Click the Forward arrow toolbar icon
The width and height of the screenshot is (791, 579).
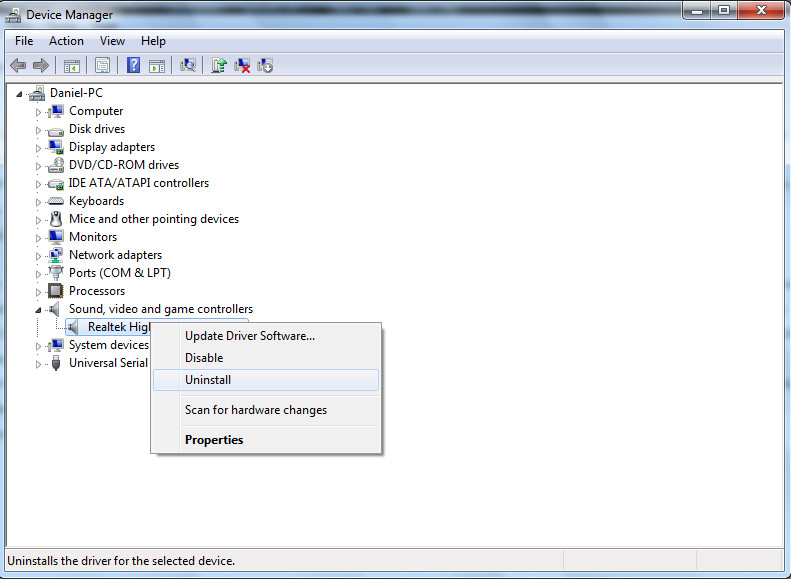pos(40,65)
